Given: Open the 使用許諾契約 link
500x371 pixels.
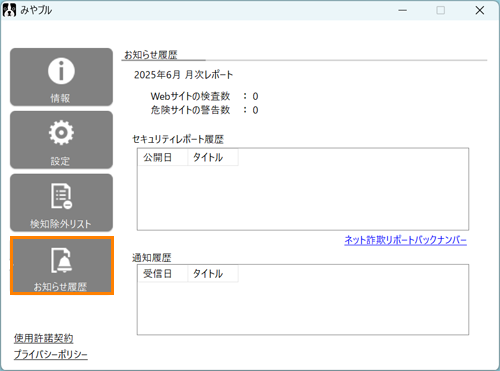Looking at the screenshot, I should tap(43, 338).
